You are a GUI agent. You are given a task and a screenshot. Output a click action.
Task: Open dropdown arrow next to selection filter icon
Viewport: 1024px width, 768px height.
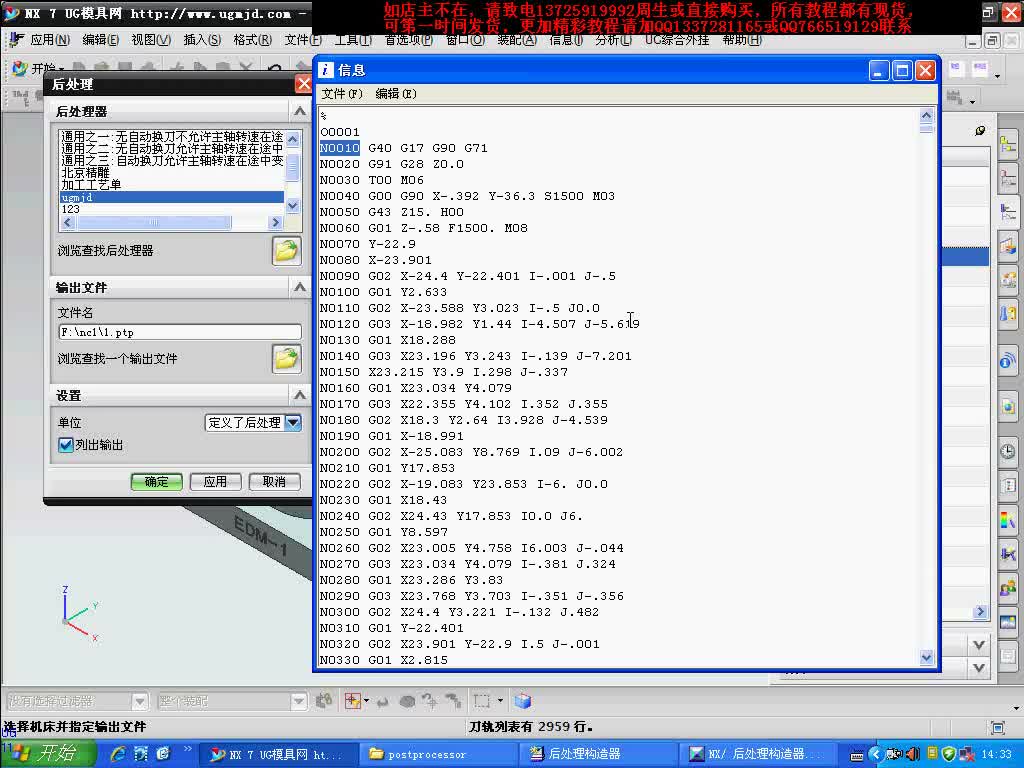pos(366,701)
